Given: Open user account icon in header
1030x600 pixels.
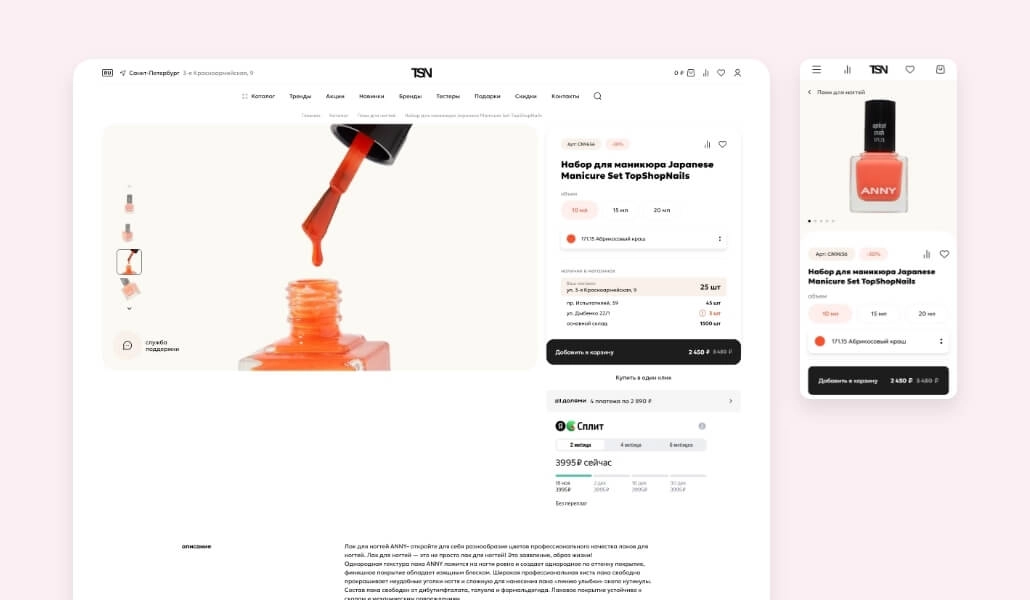Looking at the screenshot, I should (x=737, y=73).
